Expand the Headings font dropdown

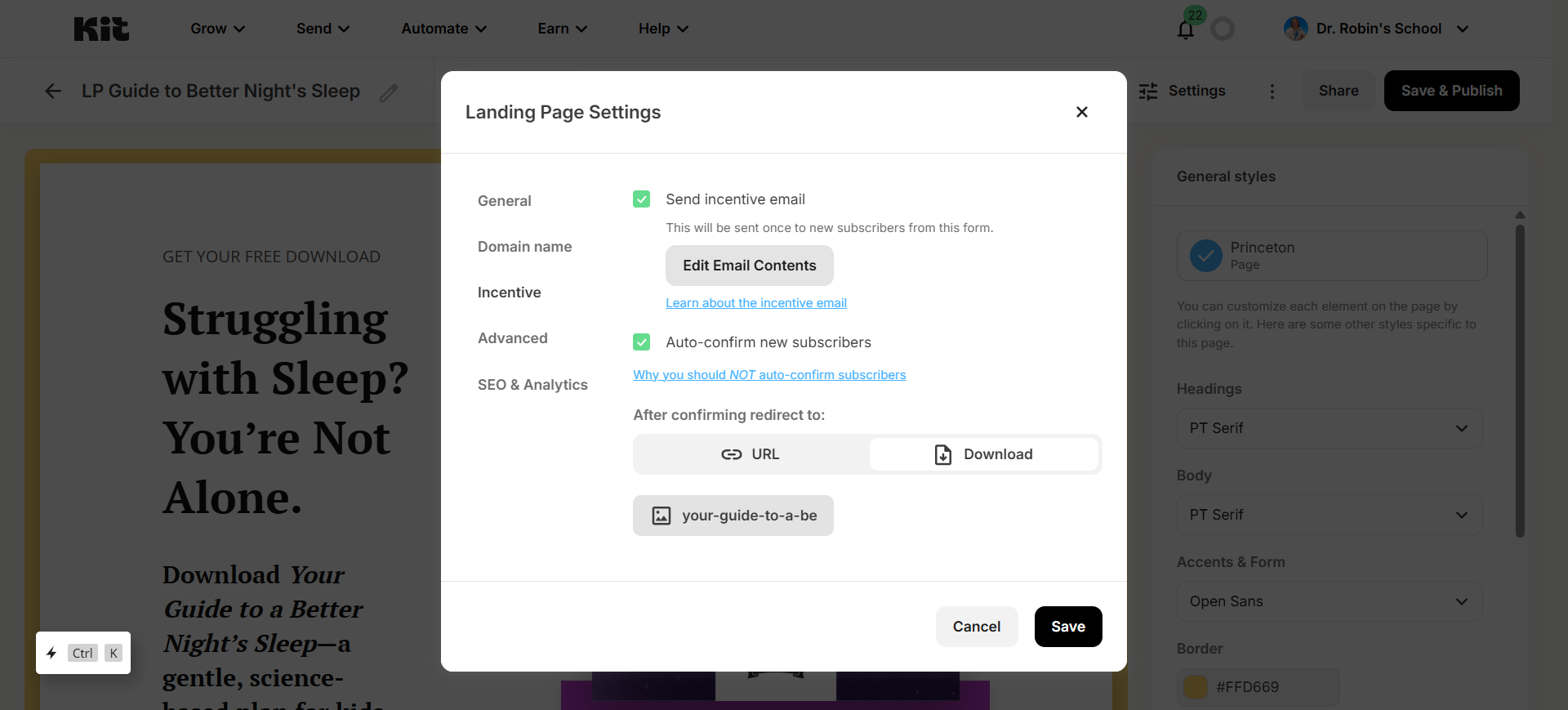point(1330,428)
